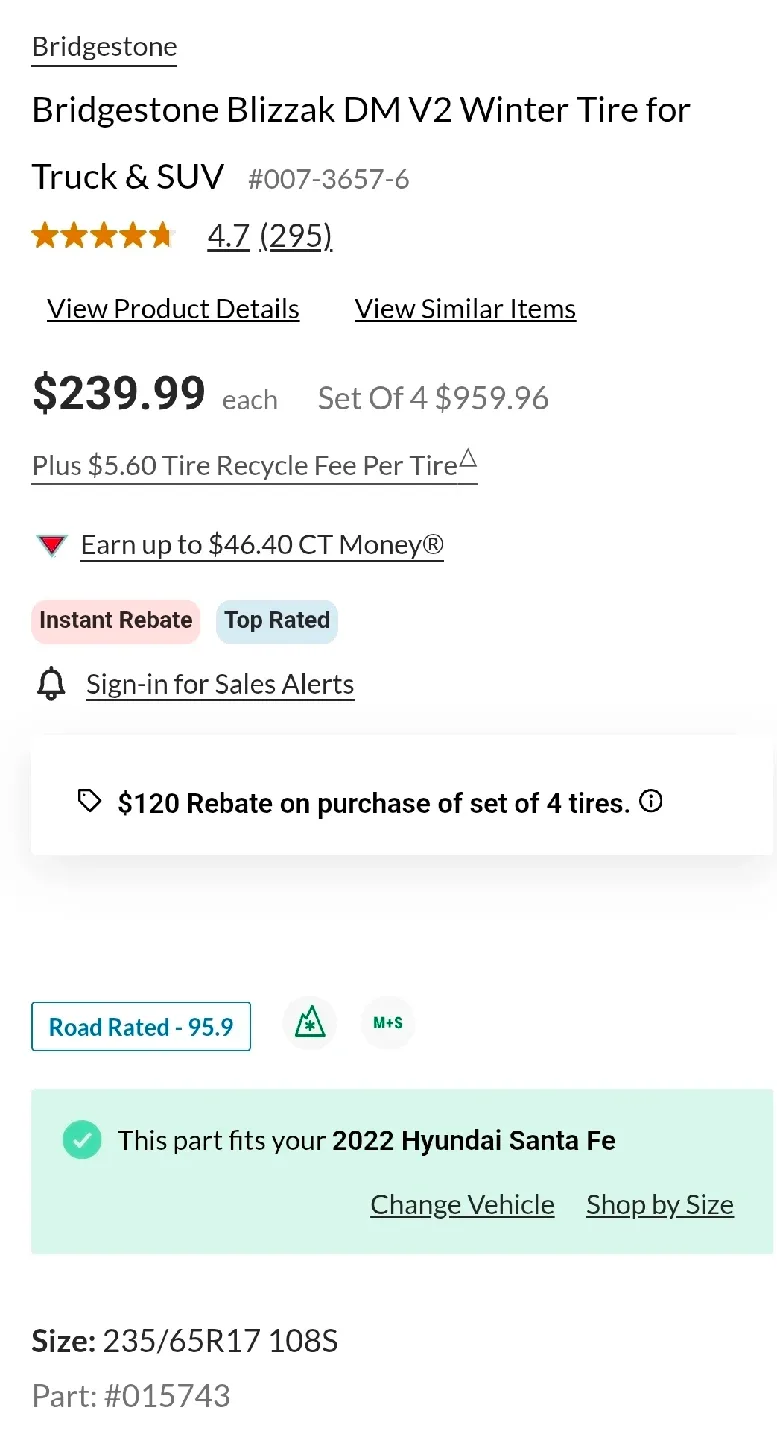Select the Change Vehicle link

462,1205
